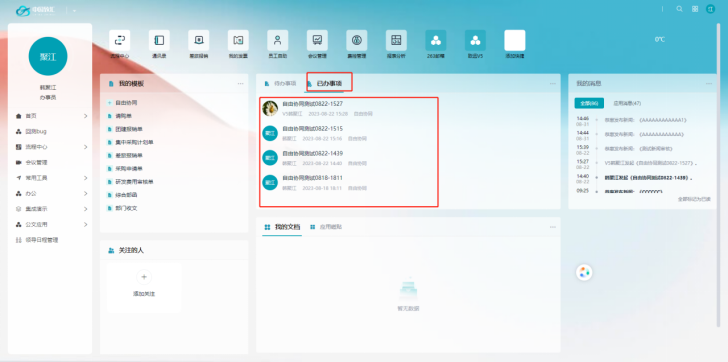Open the fourth shortcut icon right of the laptop icon
Image resolution: width=728 pixels, height=362 pixels.
pyautogui.click(x=238, y=40)
